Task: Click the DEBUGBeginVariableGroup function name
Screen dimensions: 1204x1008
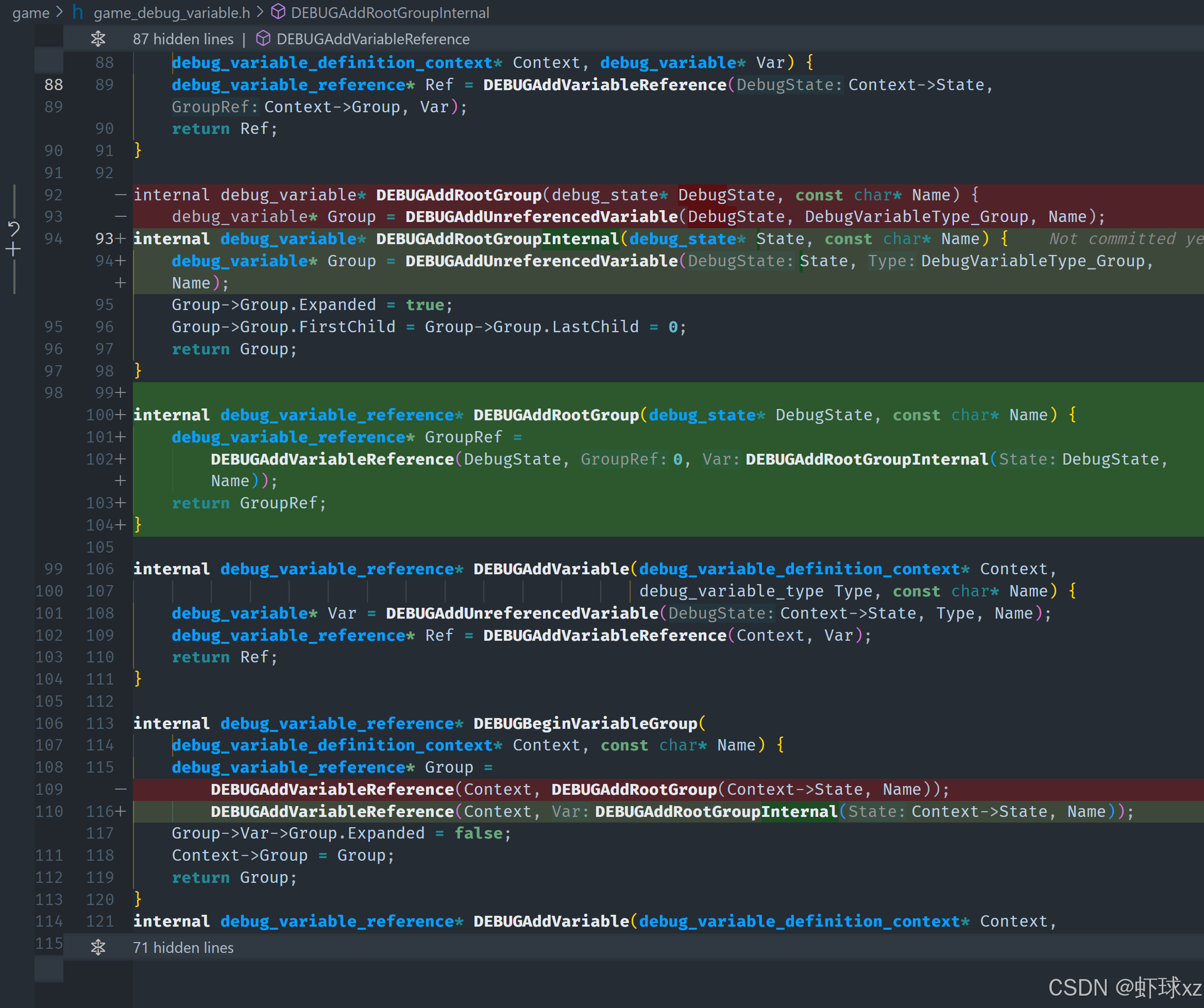Action: click(x=585, y=723)
